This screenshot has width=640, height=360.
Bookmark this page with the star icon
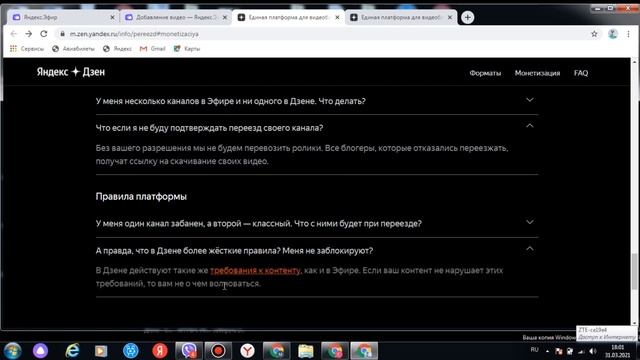coord(594,34)
